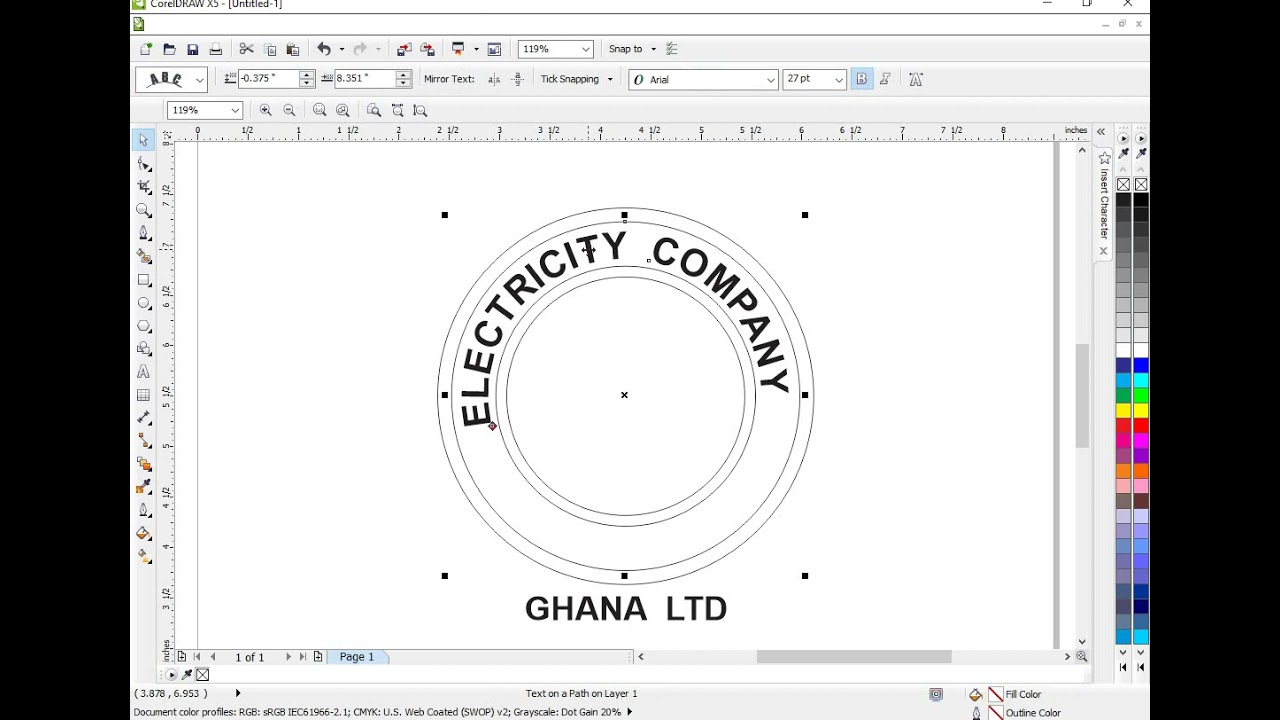Select the Interactive Fill tool
Image resolution: width=1280 pixels, height=720 pixels.
144,556
